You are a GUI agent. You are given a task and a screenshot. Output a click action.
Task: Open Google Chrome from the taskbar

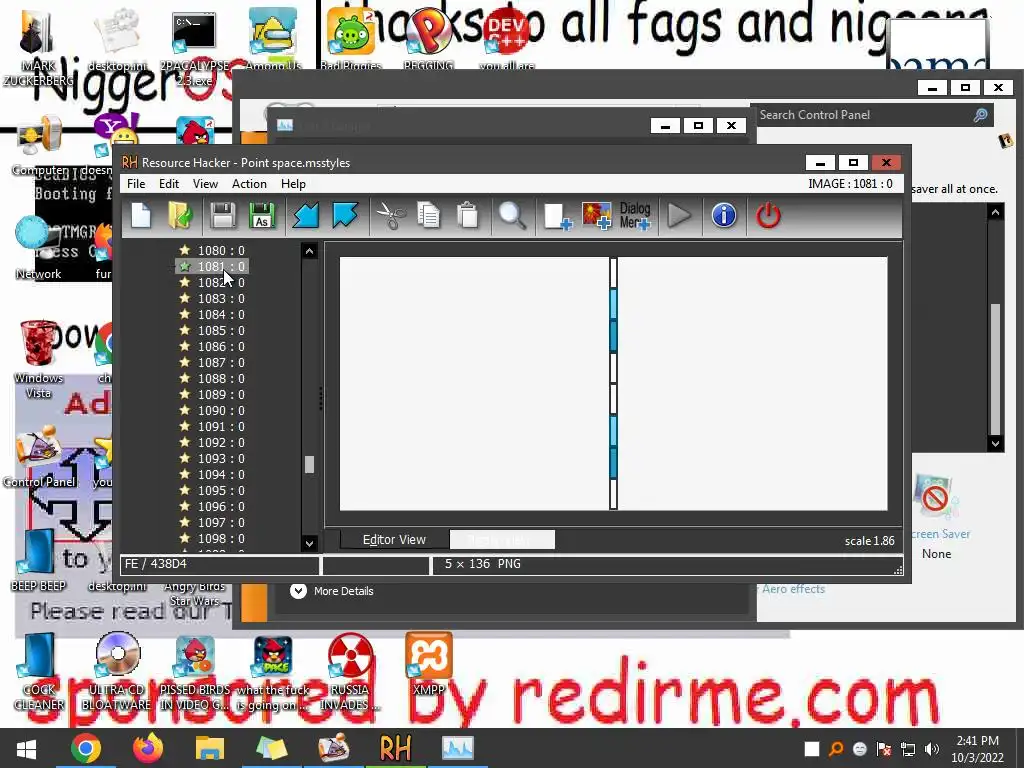point(86,748)
